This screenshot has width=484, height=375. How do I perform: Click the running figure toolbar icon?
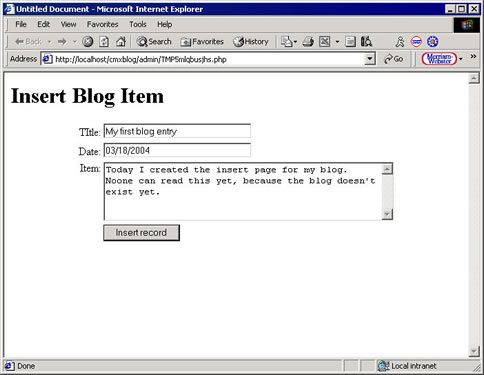tap(400, 42)
